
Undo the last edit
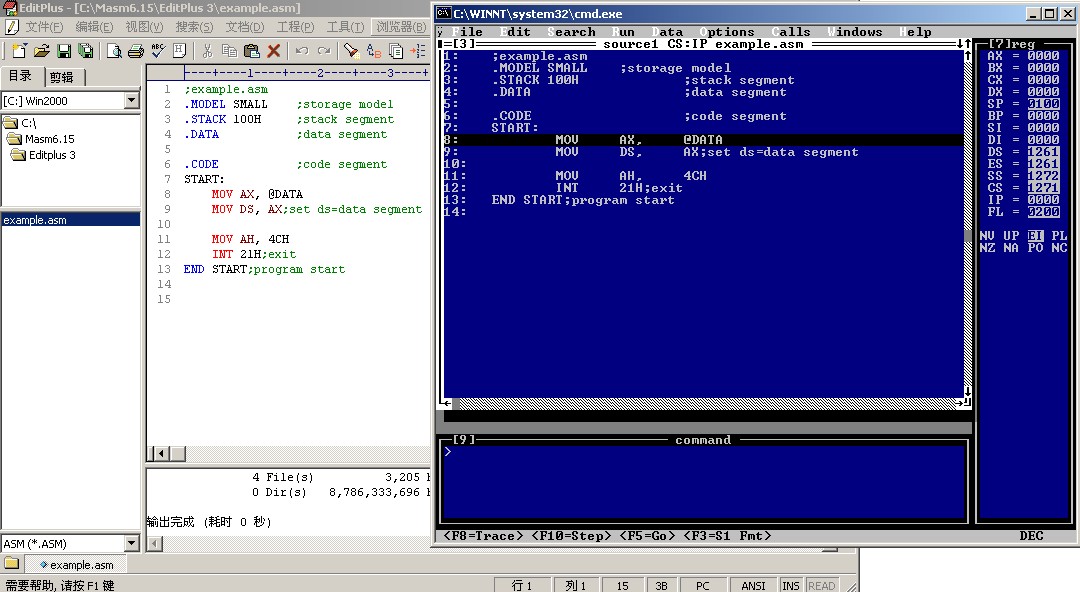[302, 50]
